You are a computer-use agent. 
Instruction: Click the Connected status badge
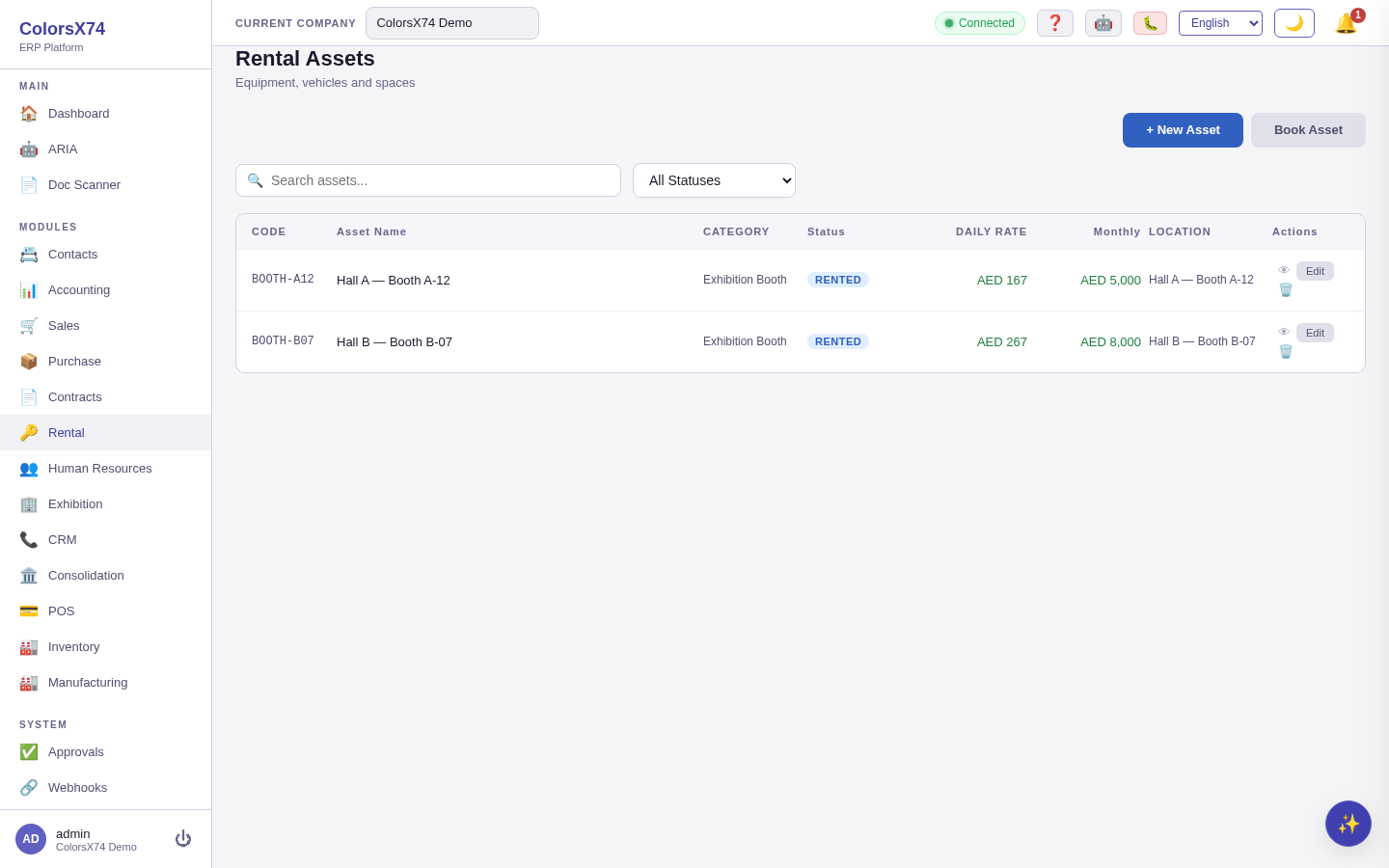click(x=980, y=23)
